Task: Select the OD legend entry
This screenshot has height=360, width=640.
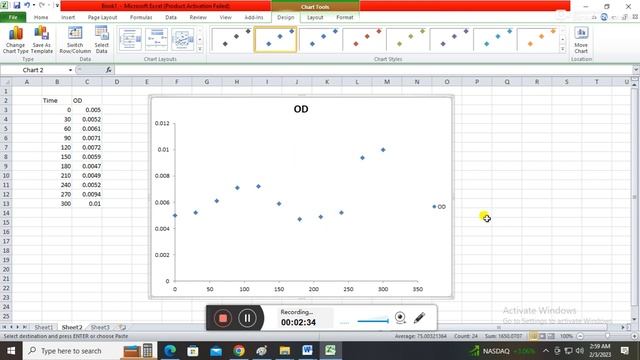Action: 439,207
